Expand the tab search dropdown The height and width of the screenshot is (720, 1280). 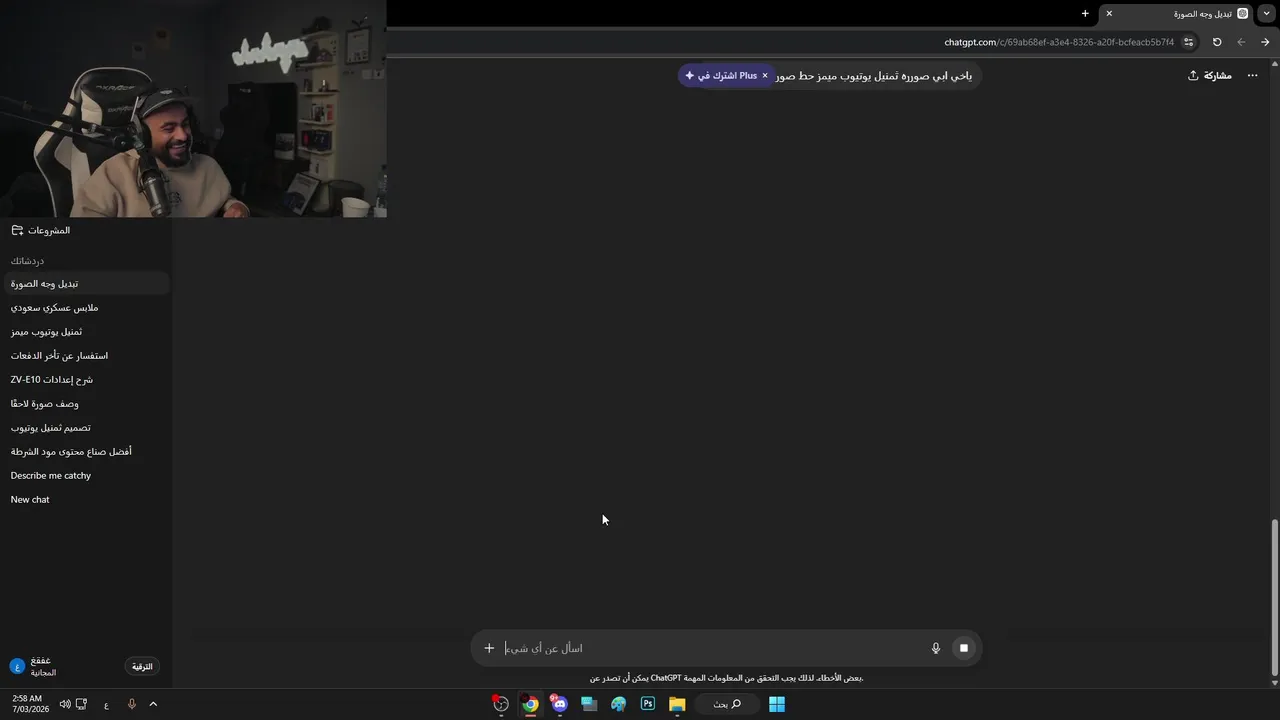[x=1267, y=14]
